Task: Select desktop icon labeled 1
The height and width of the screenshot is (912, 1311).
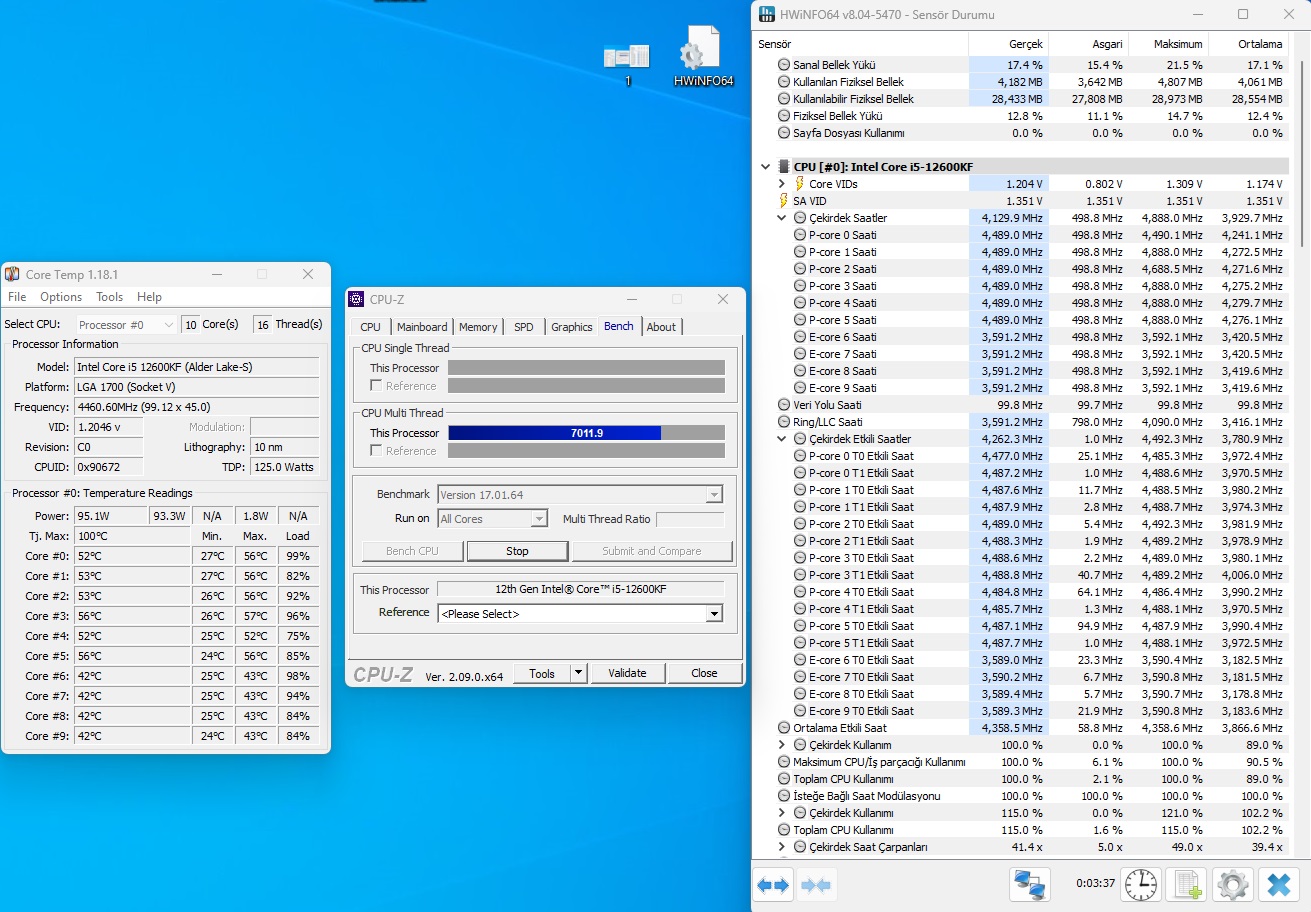Action: pyautogui.click(x=627, y=60)
